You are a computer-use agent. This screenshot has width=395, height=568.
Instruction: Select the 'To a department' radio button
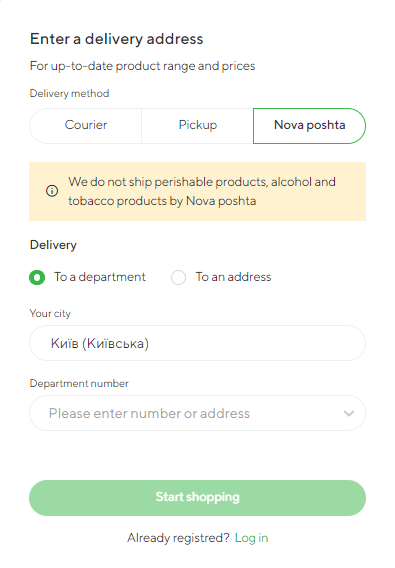pos(37,277)
